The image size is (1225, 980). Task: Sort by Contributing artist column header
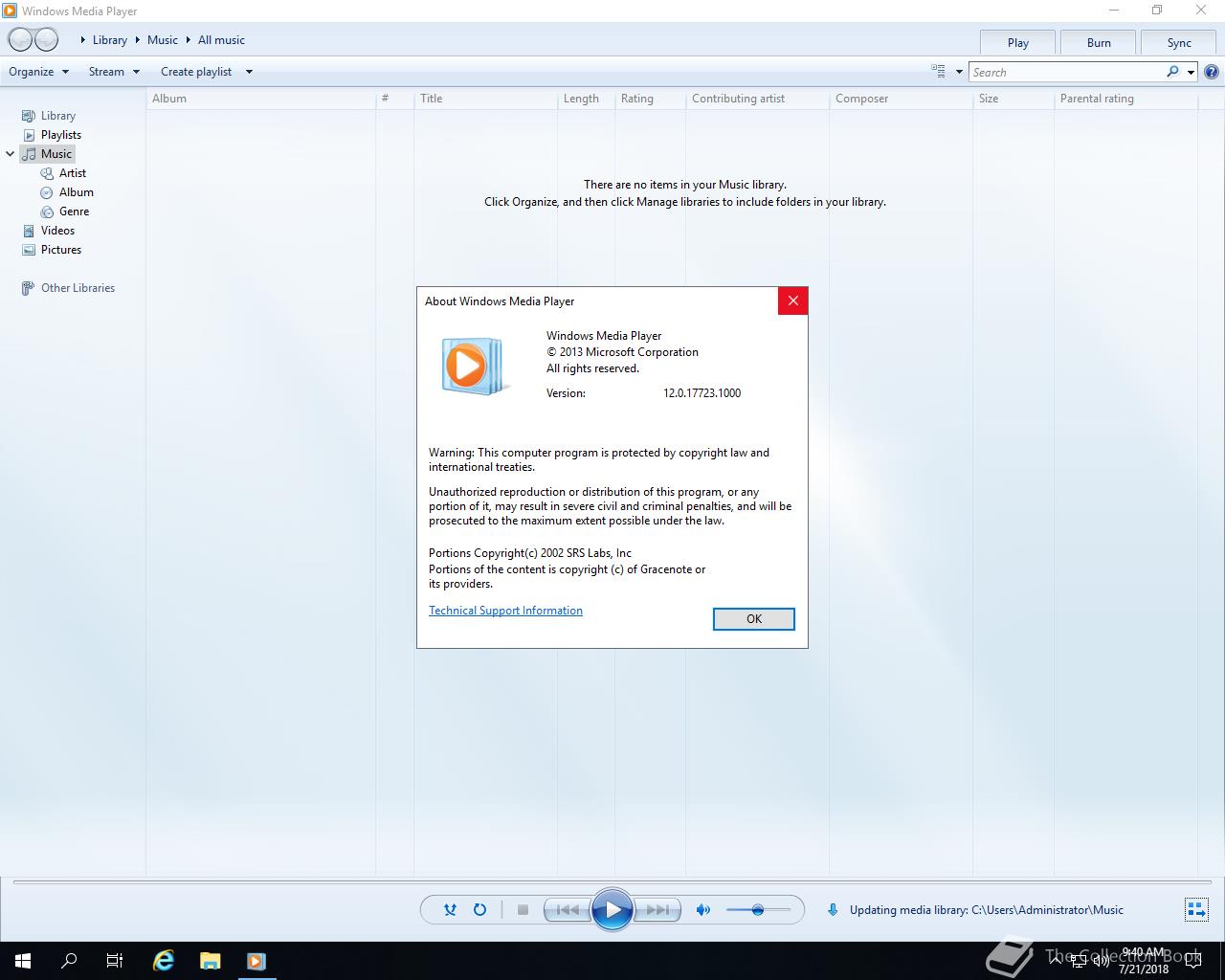pyautogui.click(x=757, y=99)
